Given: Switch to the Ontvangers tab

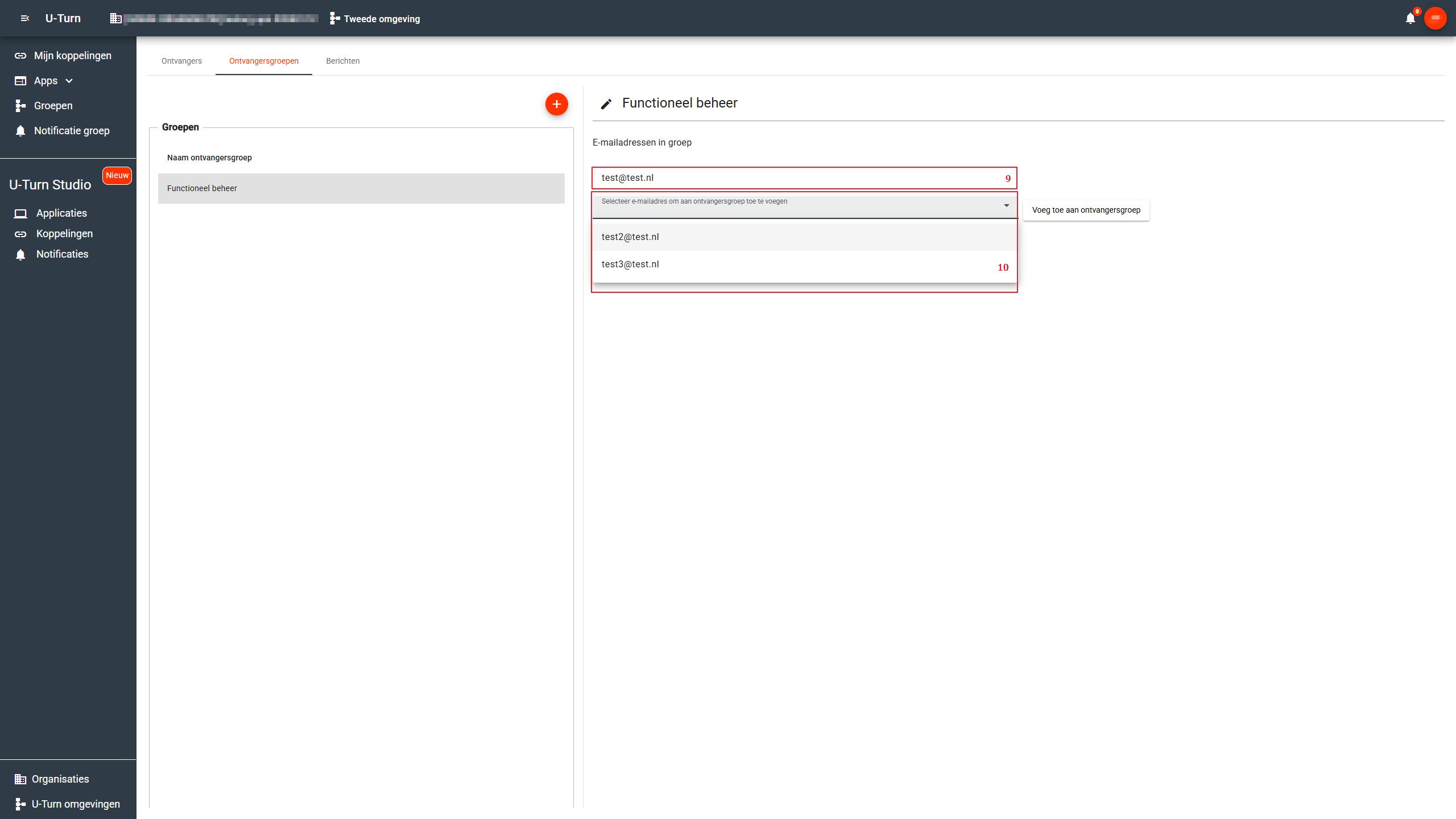Looking at the screenshot, I should [181, 61].
